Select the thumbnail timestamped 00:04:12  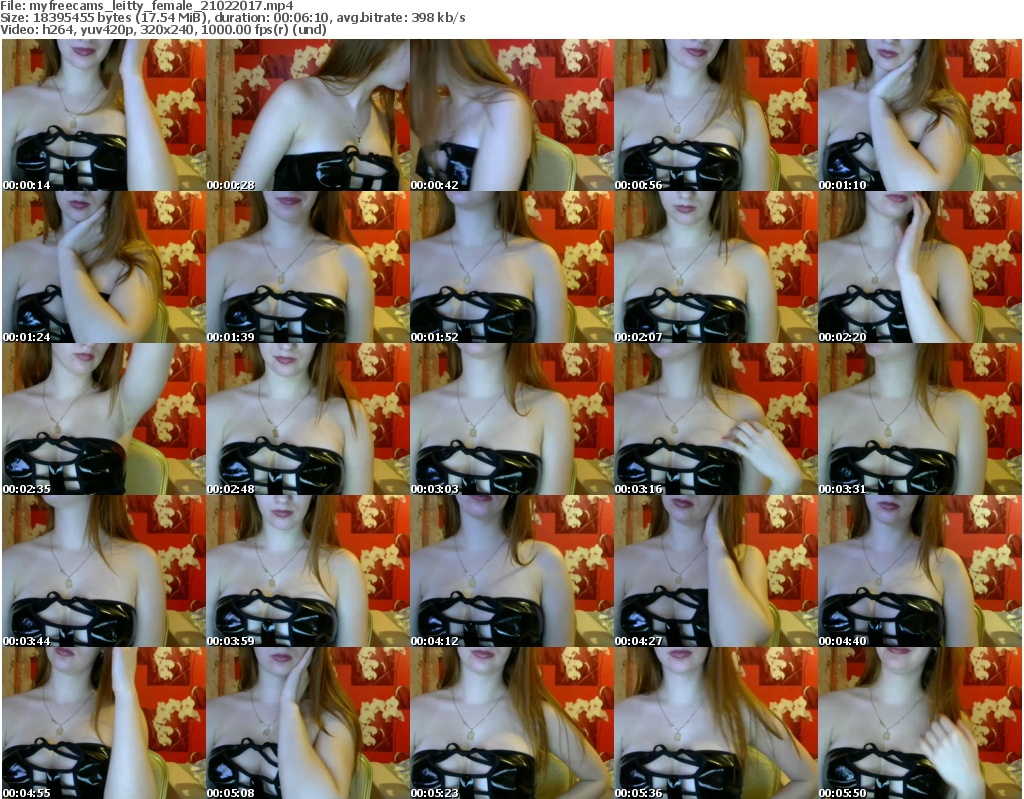[512, 571]
